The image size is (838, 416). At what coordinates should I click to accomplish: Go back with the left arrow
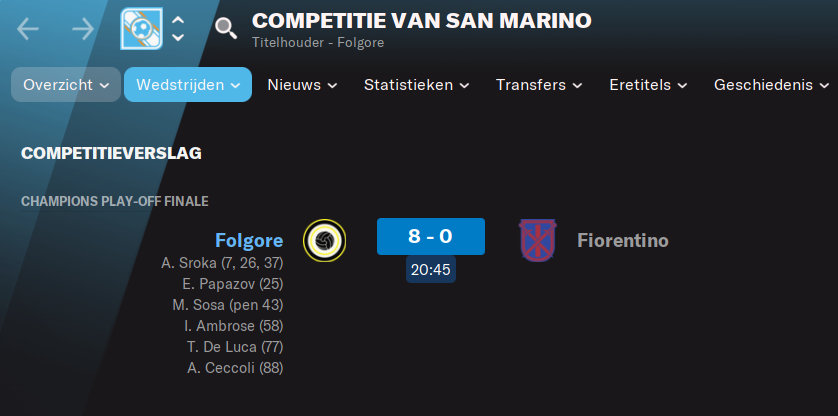click(28, 29)
